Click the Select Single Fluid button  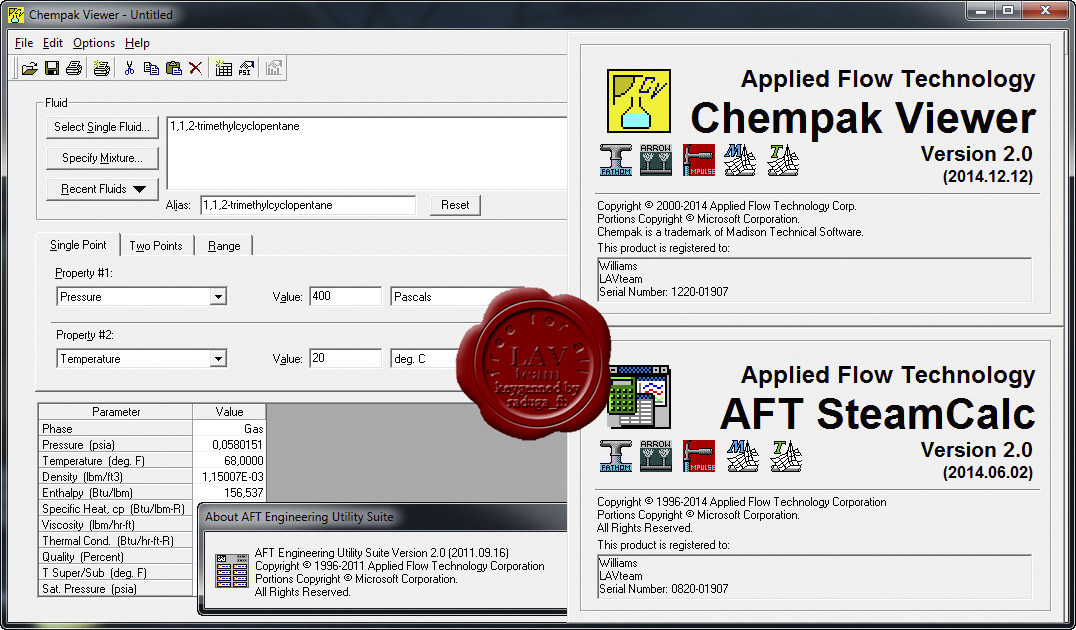coord(102,126)
